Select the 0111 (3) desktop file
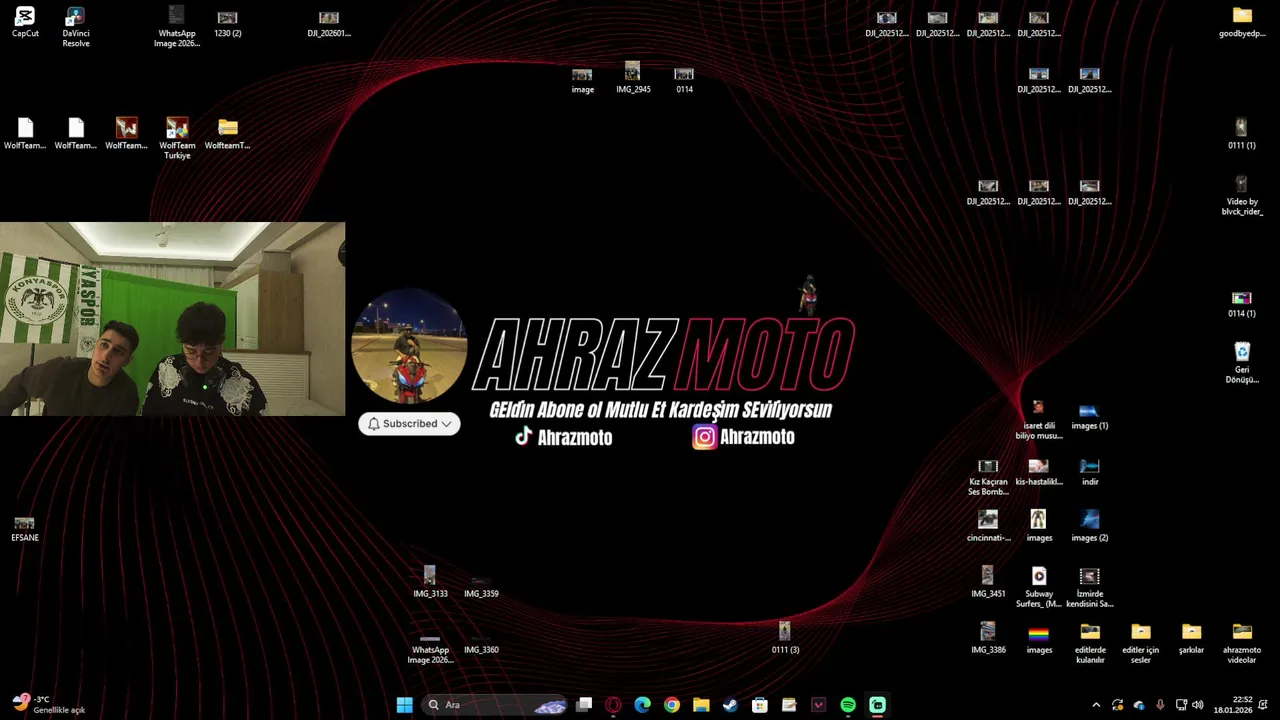The image size is (1280, 720). tap(785, 638)
